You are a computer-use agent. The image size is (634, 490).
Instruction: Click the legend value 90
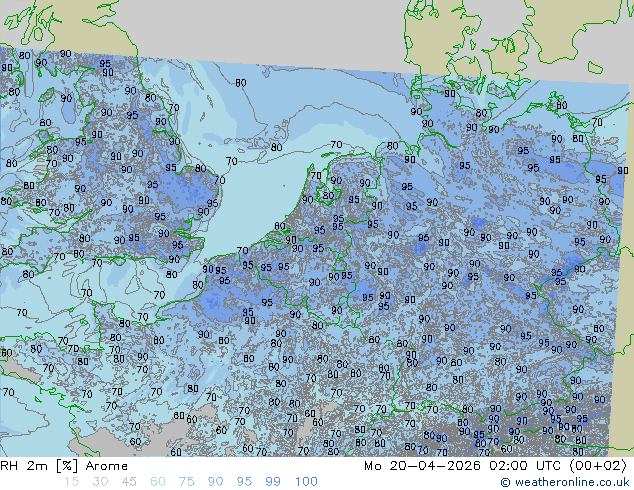[x=215, y=482]
